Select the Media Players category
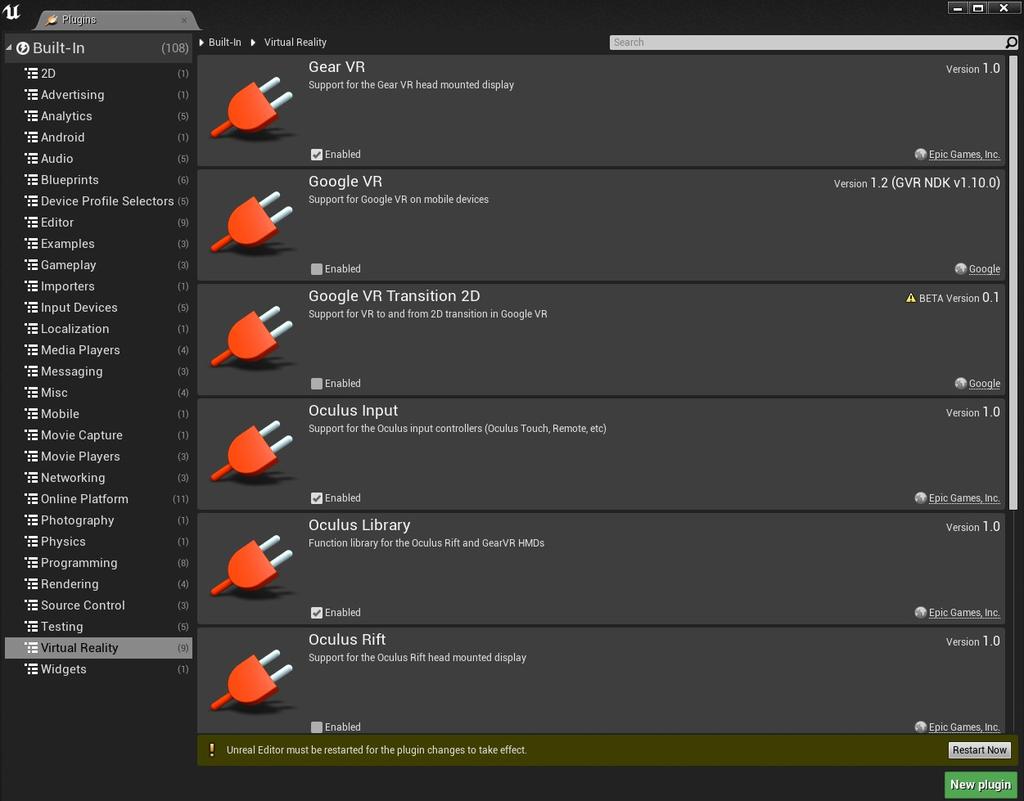This screenshot has width=1024, height=801. click(99, 350)
